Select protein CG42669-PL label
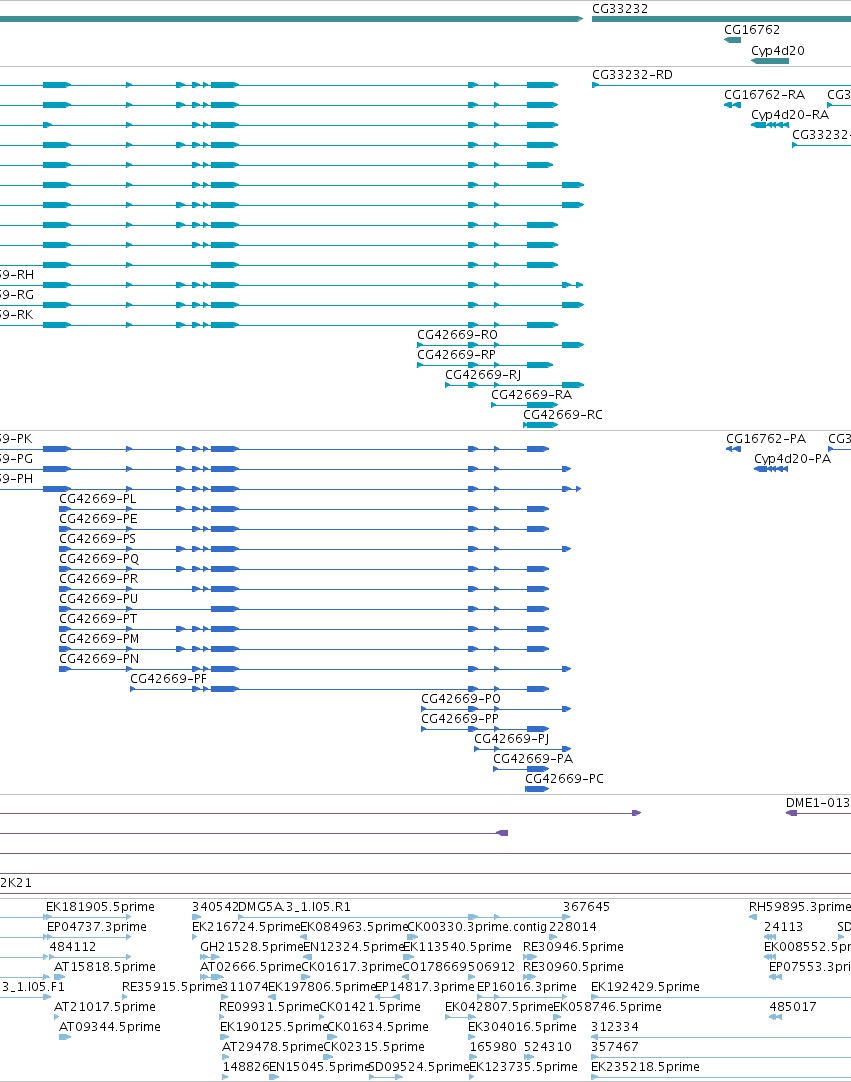The image size is (851, 1082). (97, 499)
